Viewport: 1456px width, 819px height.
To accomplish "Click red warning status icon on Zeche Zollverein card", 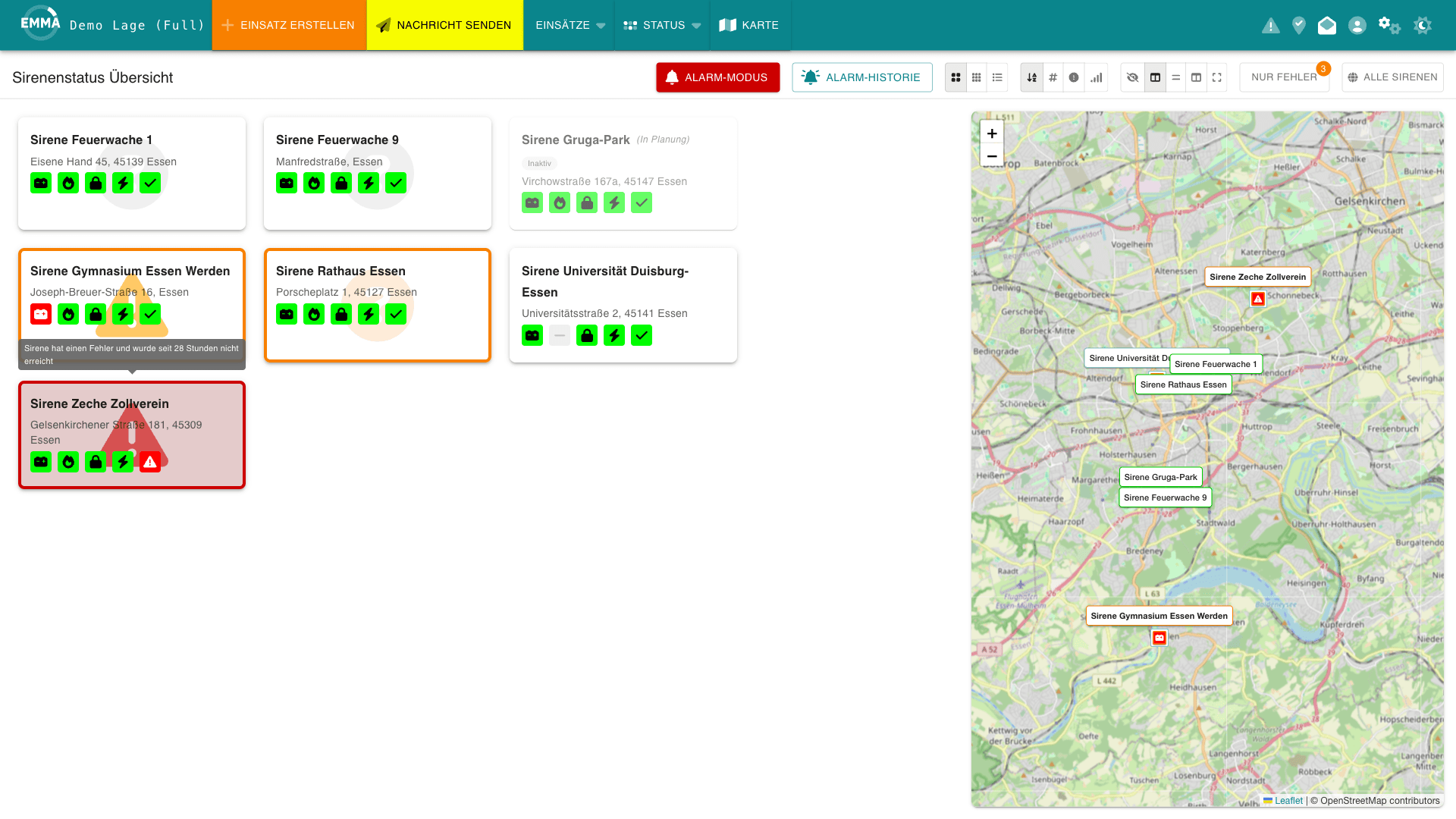I will click(150, 462).
